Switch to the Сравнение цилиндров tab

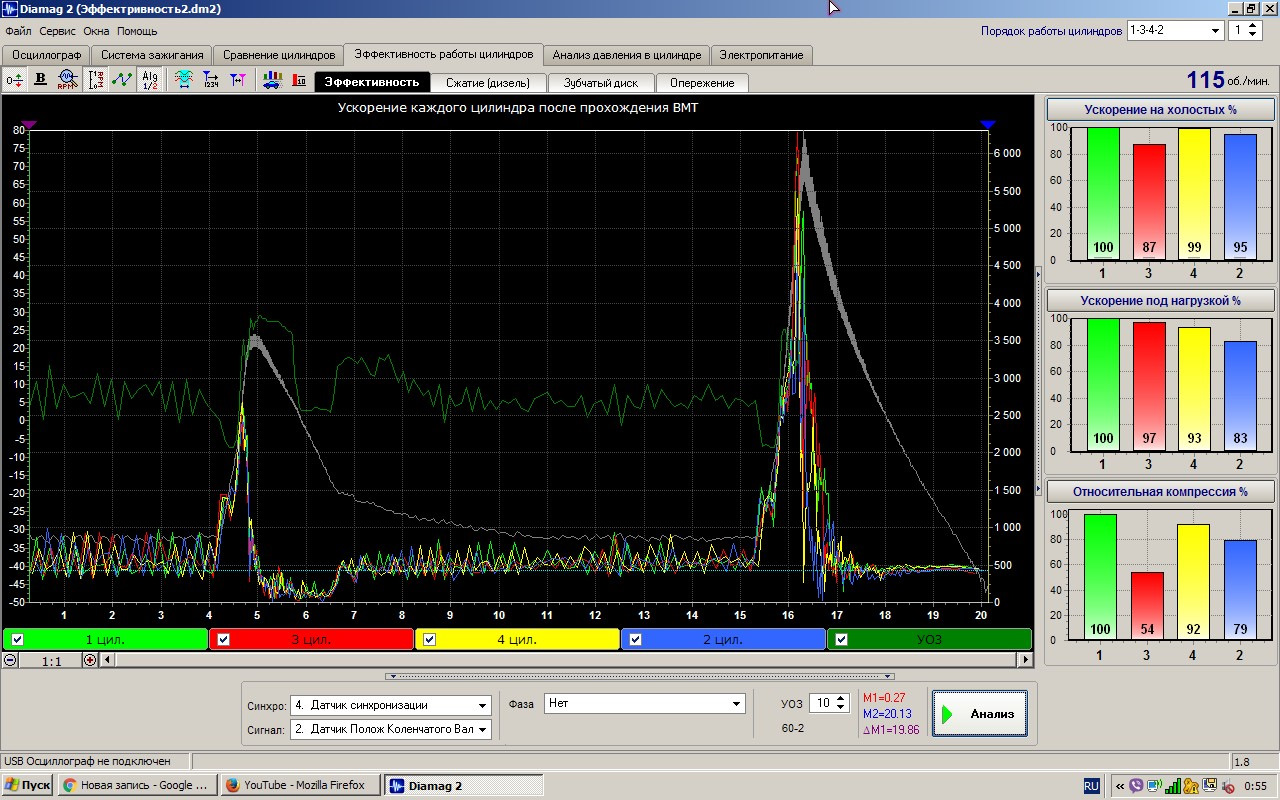(x=278, y=55)
